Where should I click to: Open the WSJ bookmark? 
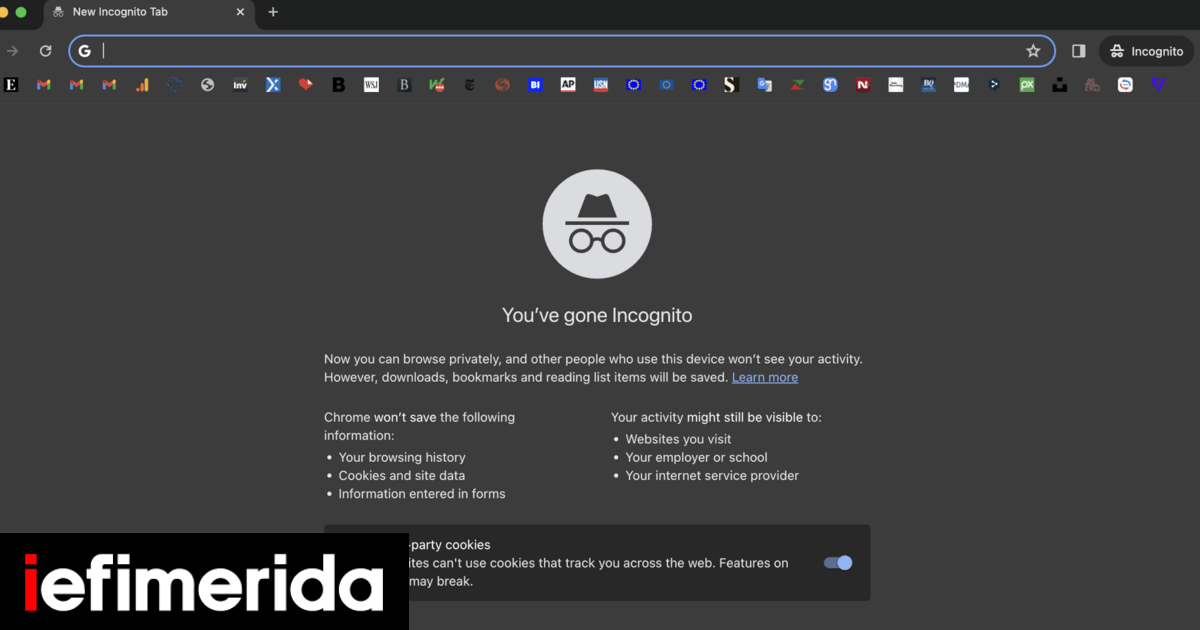[371, 85]
